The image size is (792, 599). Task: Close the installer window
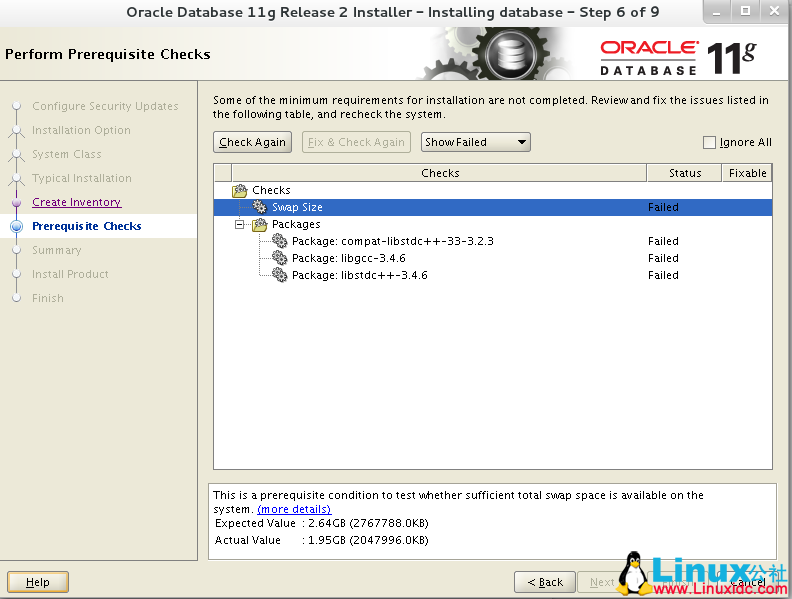point(774,11)
